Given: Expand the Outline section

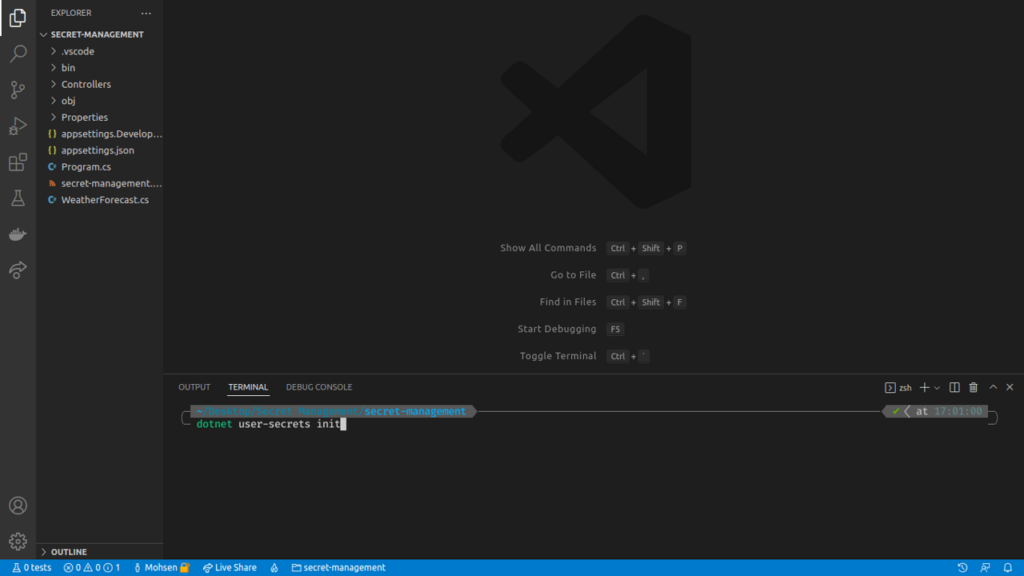Looking at the screenshot, I should pos(66,551).
